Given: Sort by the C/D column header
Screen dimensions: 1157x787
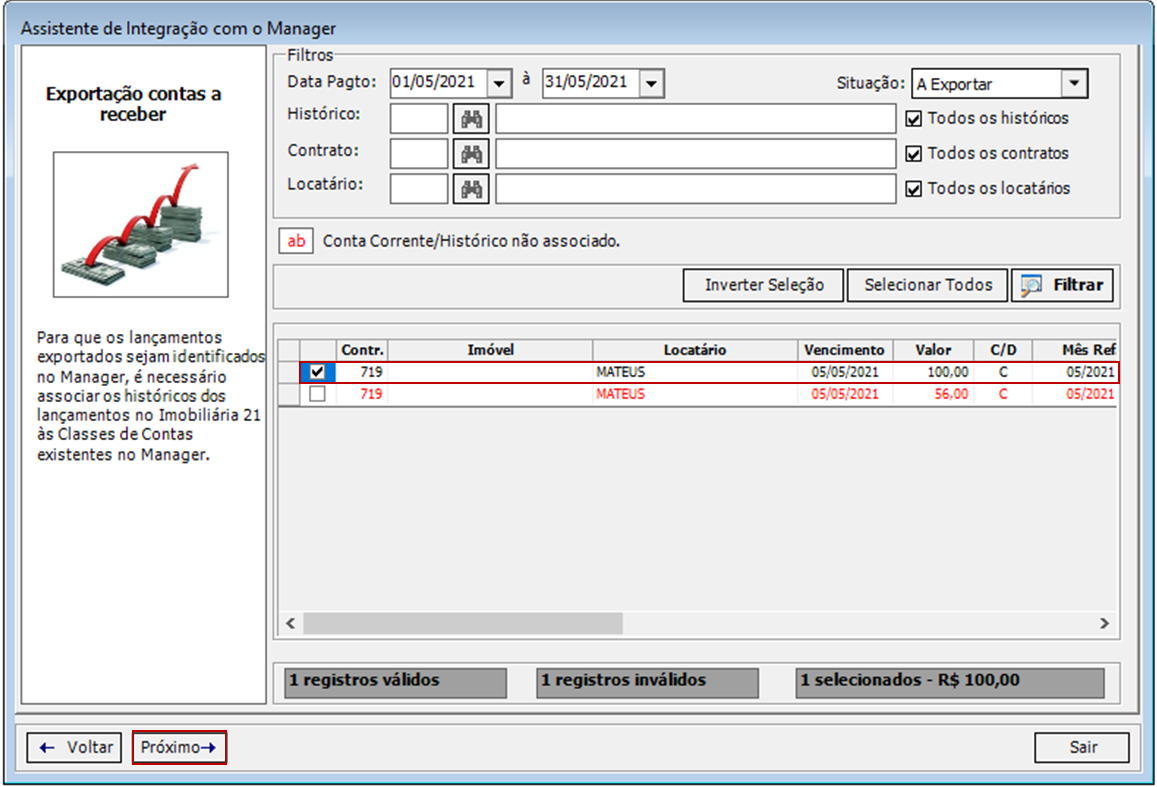Looking at the screenshot, I should coord(1003,350).
